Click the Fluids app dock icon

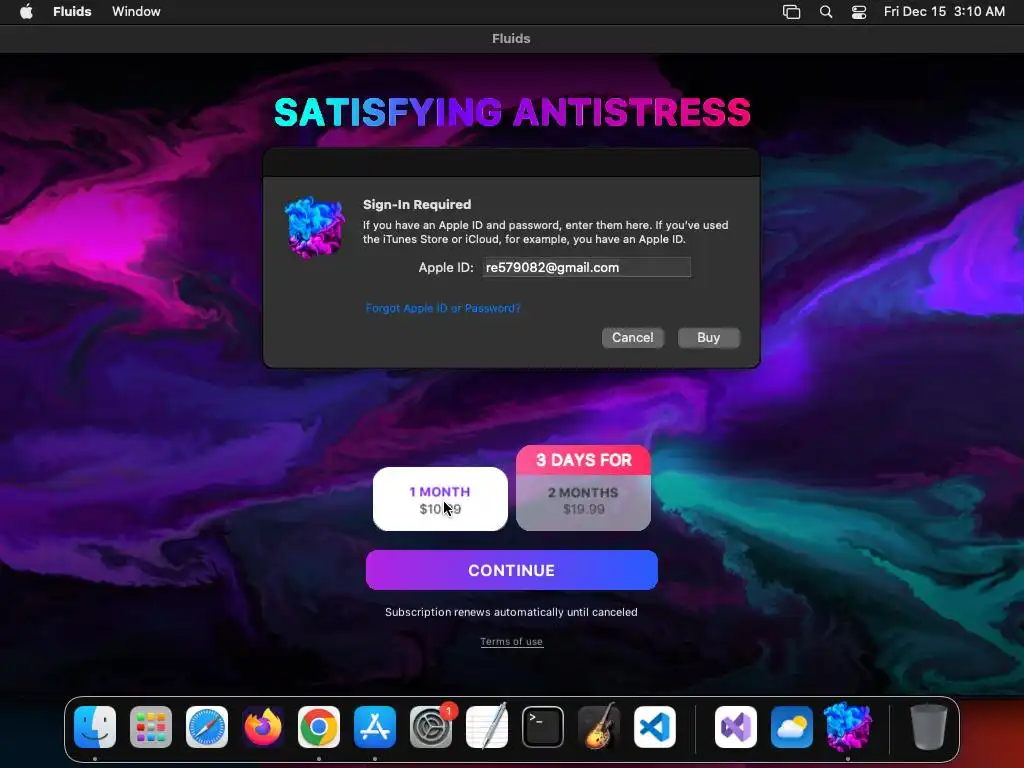pos(848,727)
